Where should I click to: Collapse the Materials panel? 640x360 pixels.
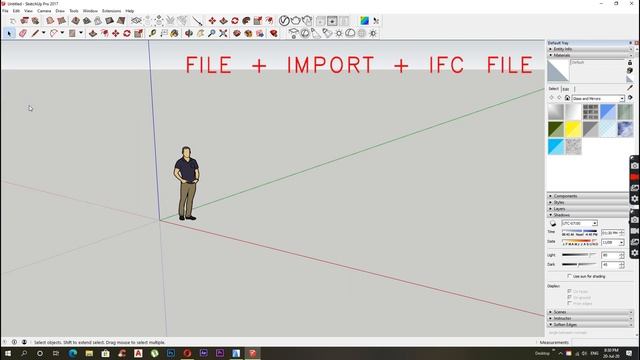point(590,55)
